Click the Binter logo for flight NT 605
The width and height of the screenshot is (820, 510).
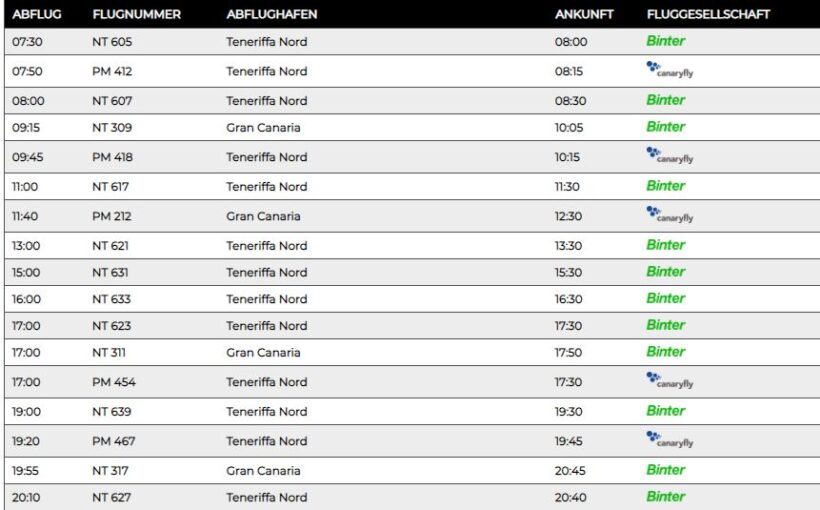click(x=665, y=41)
